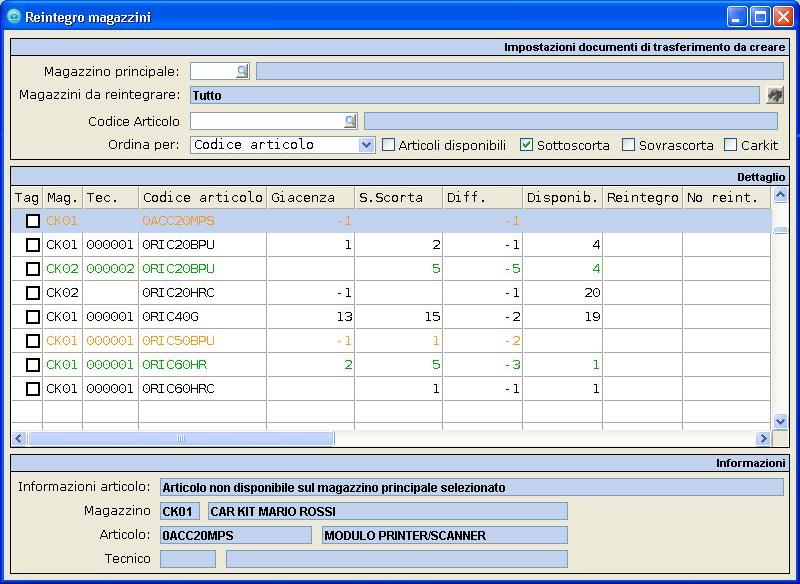The width and height of the screenshot is (800, 584).
Task: Sort by Mag. column header
Action: [x=63, y=197]
